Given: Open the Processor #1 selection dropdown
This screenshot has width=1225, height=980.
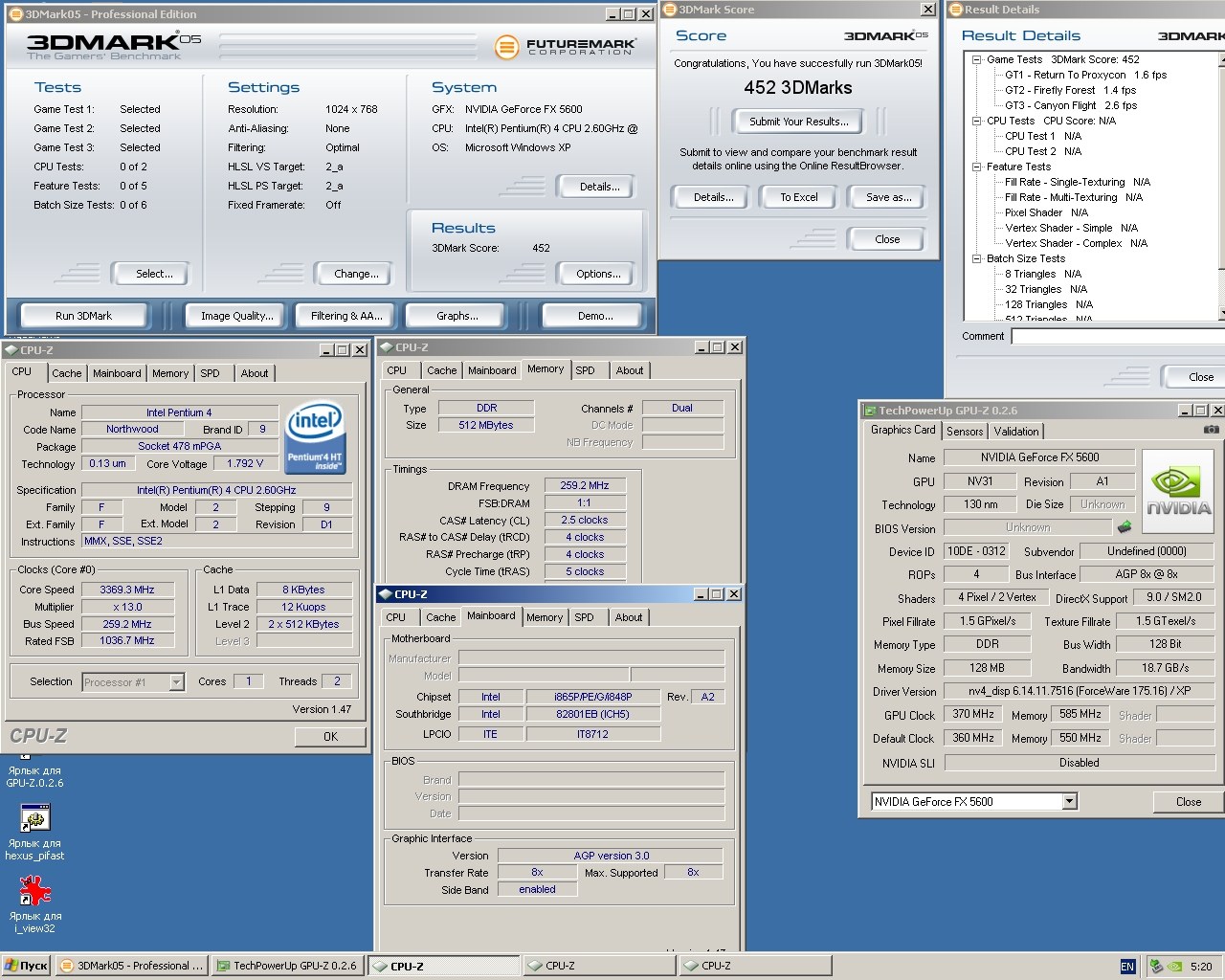Looking at the screenshot, I should point(176,682).
